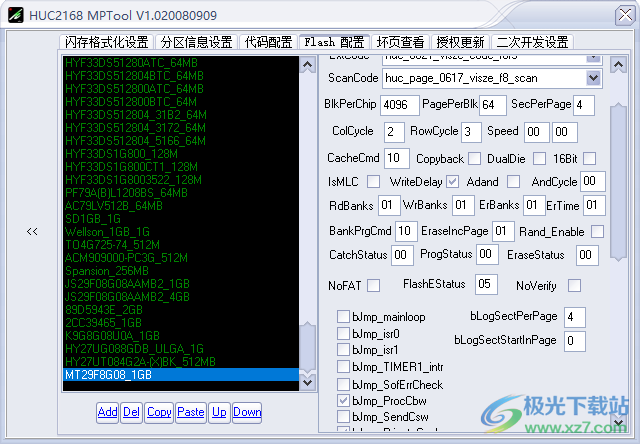
Task: Expand the ExtCode dropdown arrow
Action: coord(593,58)
